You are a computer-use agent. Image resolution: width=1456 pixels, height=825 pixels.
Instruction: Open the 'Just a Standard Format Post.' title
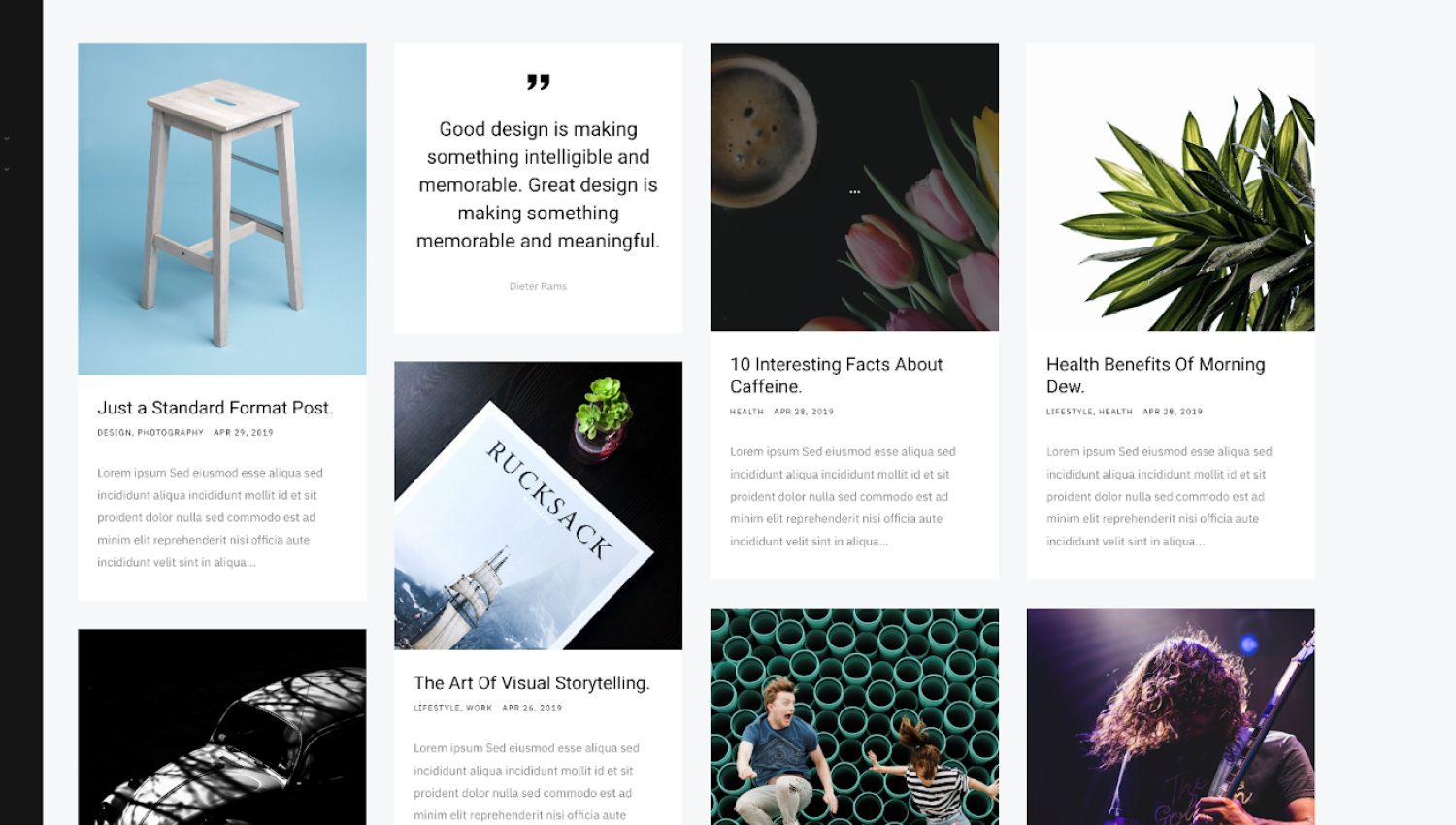215,408
